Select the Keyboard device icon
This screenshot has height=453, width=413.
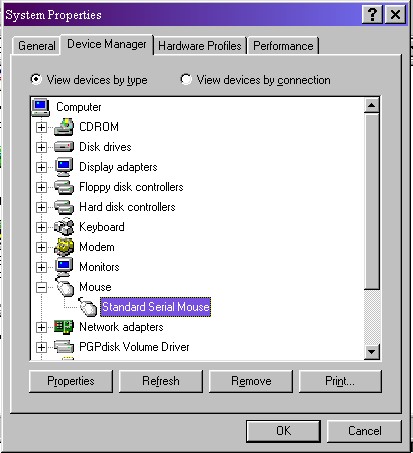(64, 227)
